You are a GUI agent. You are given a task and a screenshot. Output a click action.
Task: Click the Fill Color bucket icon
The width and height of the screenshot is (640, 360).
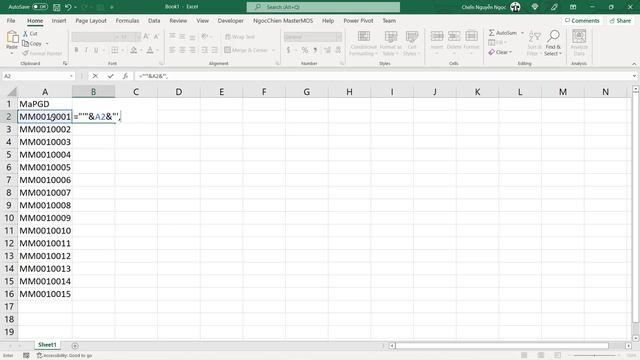133,50
